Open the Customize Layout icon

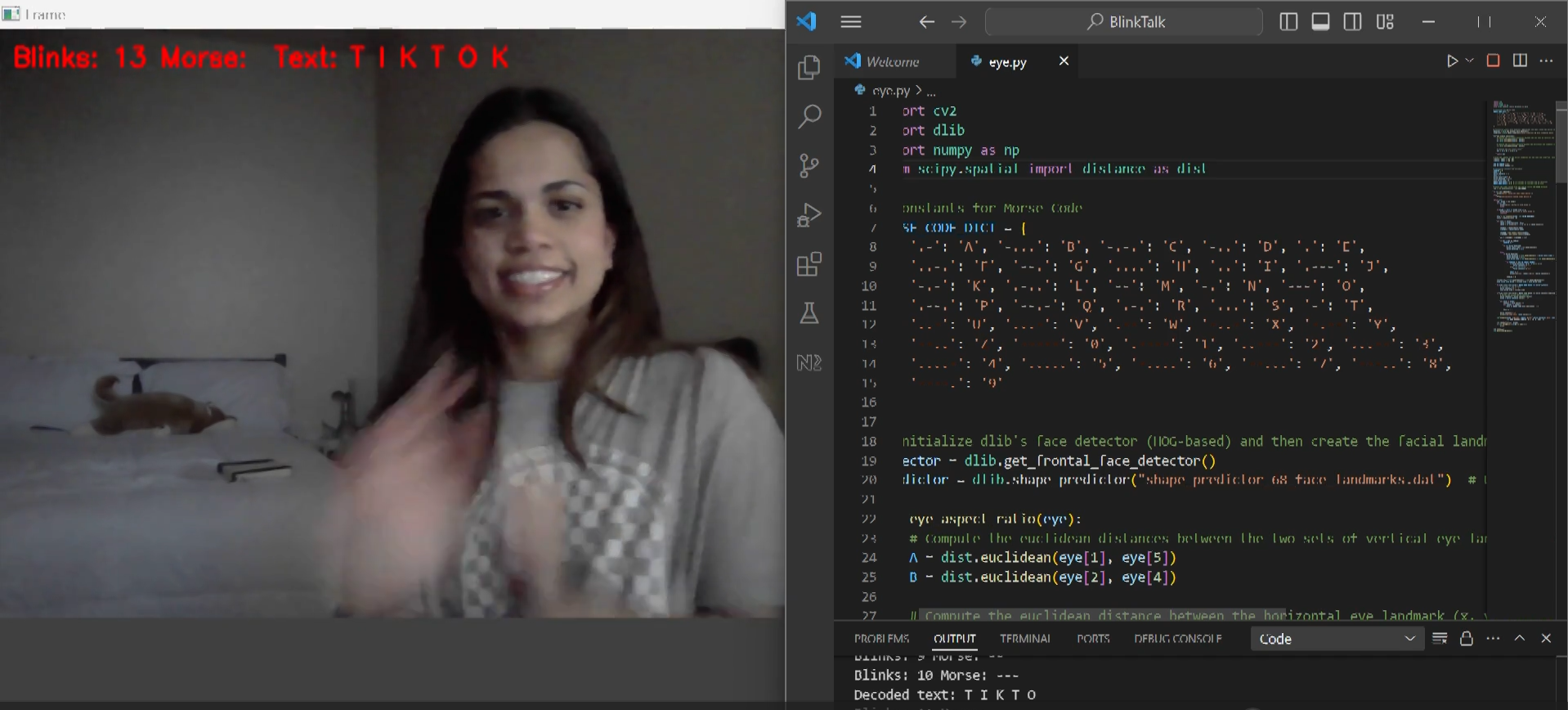tap(1385, 22)
